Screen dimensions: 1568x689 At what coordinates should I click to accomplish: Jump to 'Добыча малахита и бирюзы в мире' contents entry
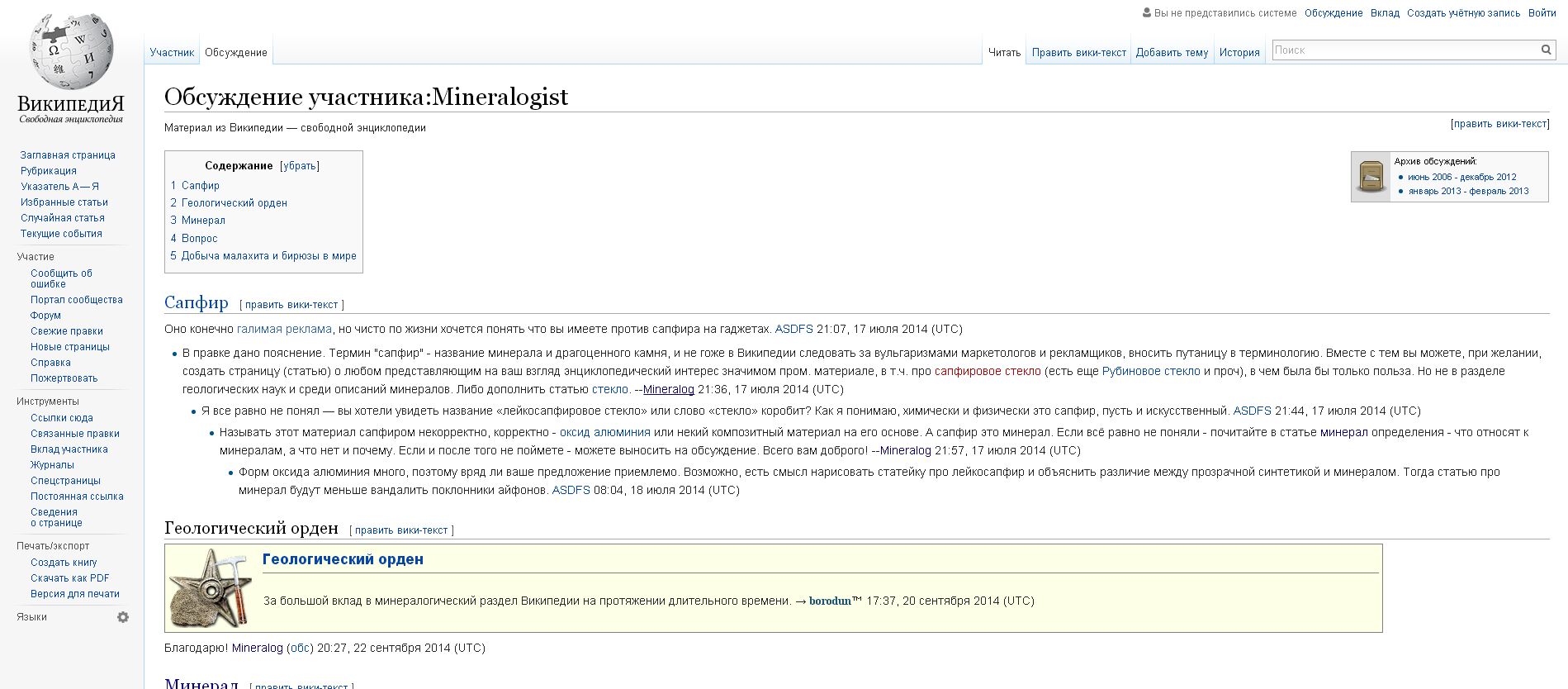268,256
